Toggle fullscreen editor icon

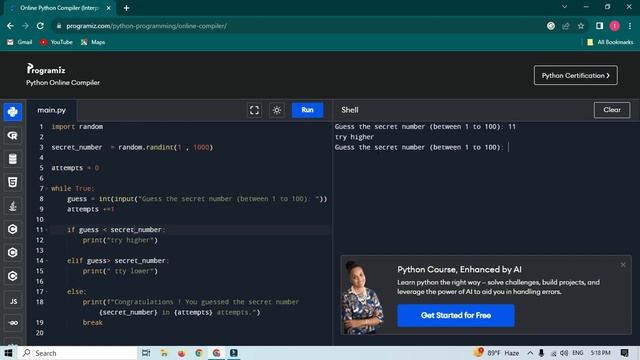point(254,110)
